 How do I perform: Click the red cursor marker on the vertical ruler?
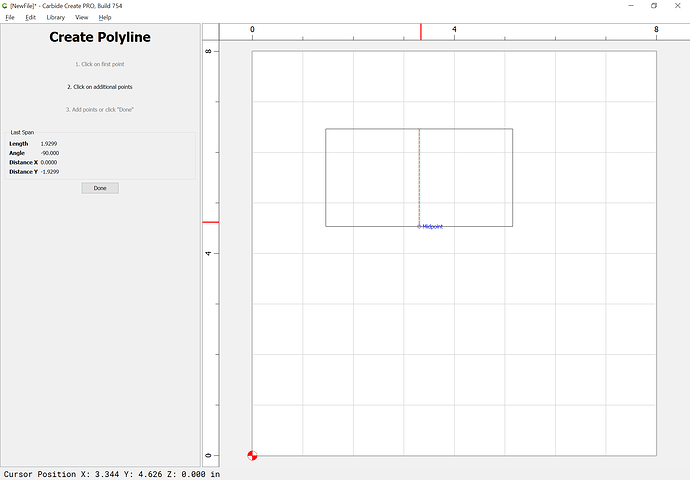click(210, 222)
